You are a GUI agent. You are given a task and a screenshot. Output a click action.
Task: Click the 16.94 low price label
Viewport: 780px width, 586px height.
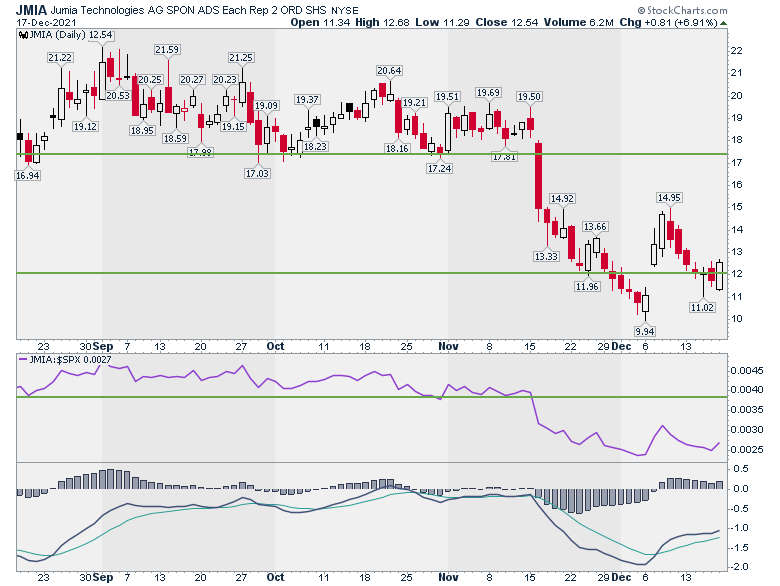(x=27, y=175)
